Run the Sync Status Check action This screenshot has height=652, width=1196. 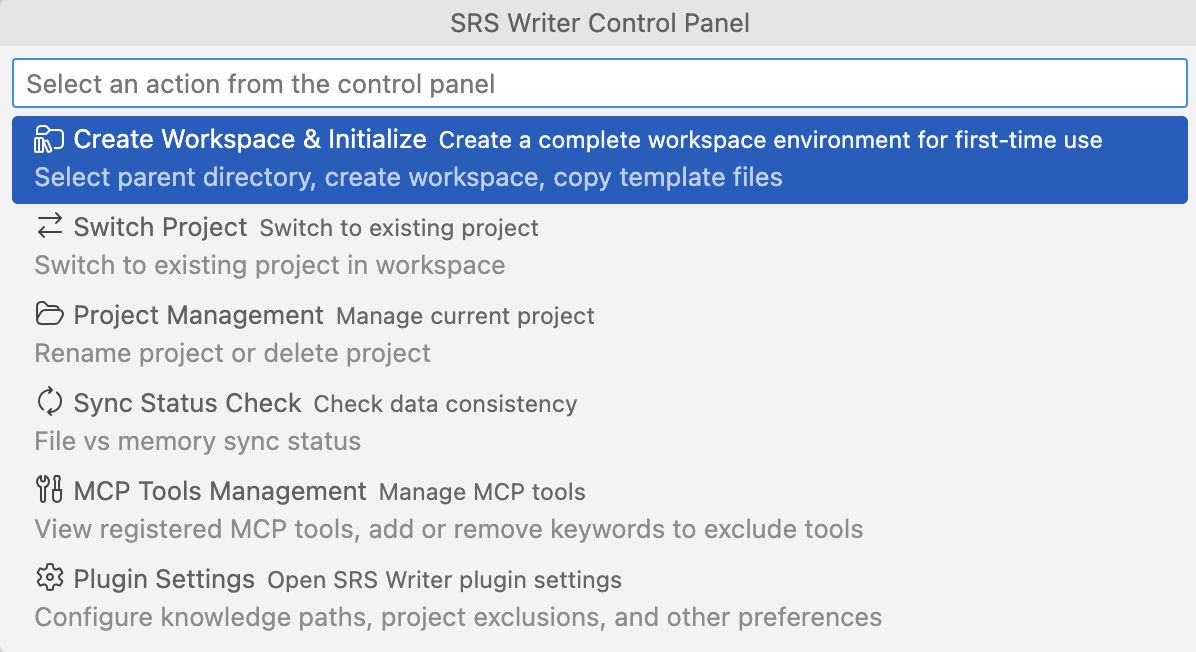600,422
